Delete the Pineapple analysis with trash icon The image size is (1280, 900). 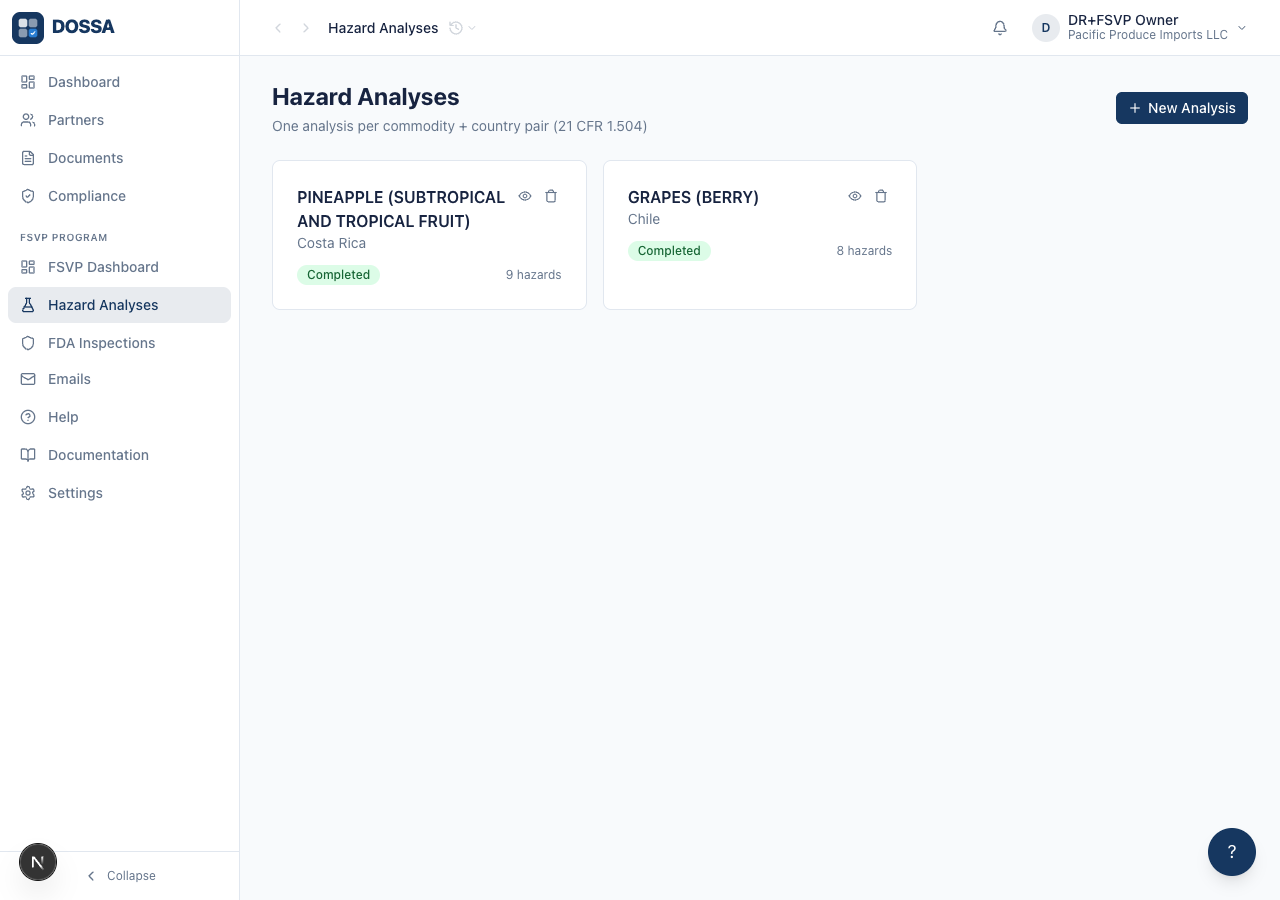[551, 196]
